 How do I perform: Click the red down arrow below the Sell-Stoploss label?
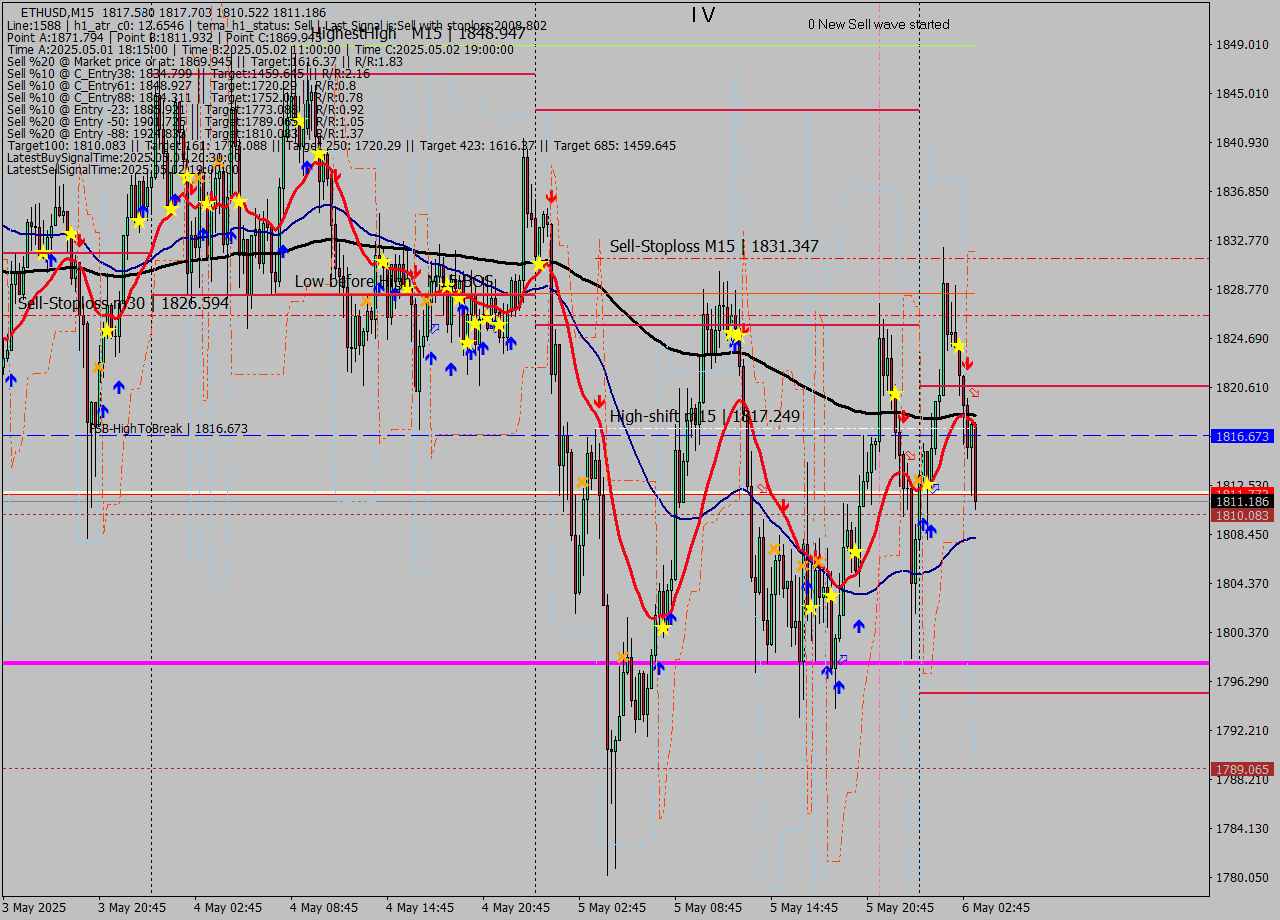552,197
